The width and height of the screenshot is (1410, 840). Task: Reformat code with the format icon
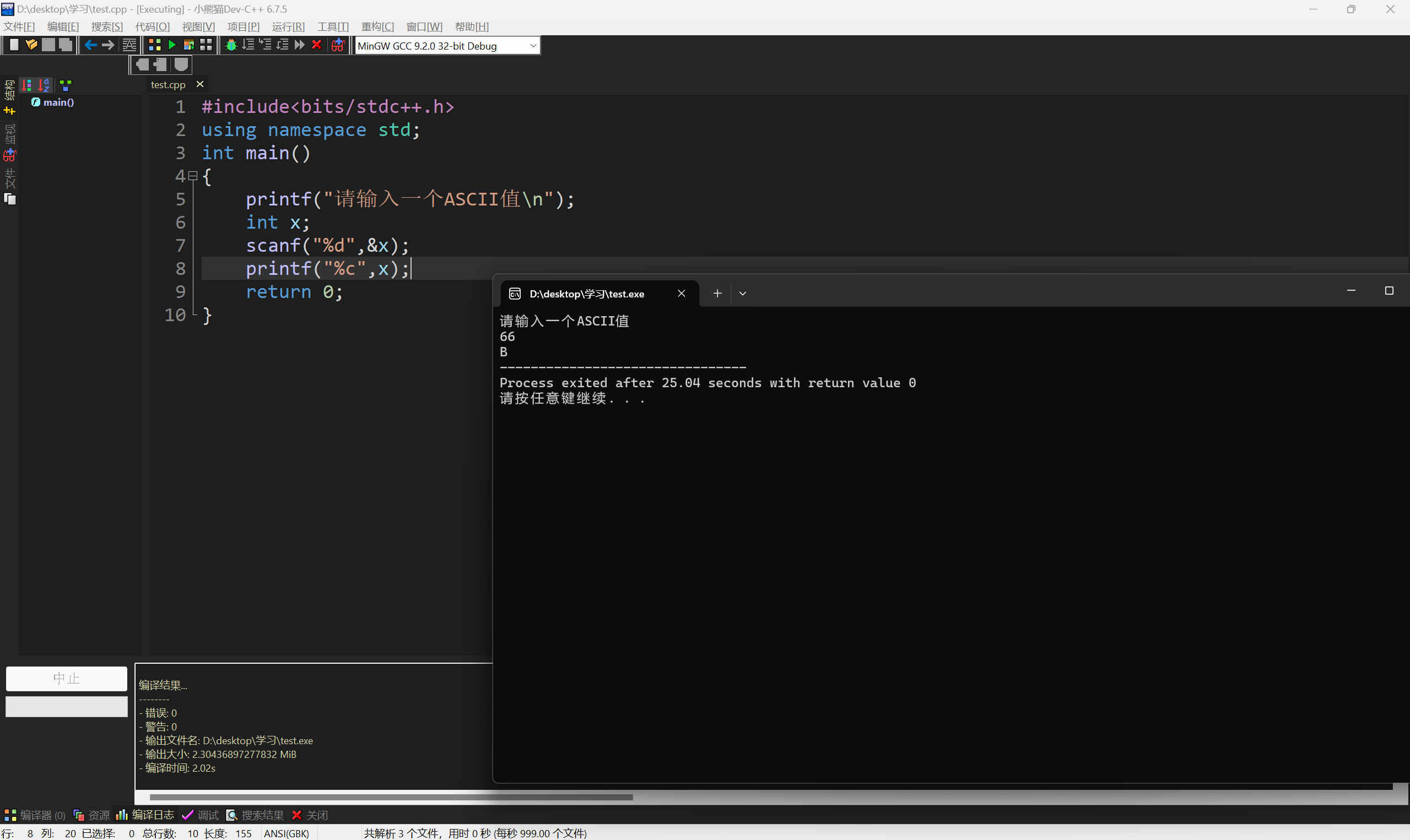[129, 45]
